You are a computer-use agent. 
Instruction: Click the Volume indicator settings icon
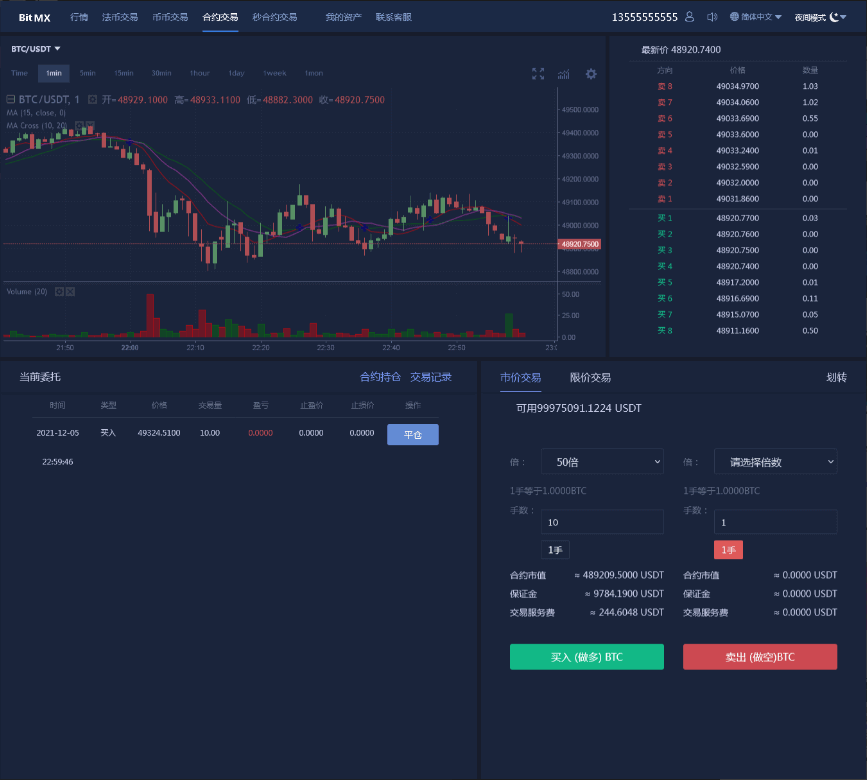[x=59, y=291]
